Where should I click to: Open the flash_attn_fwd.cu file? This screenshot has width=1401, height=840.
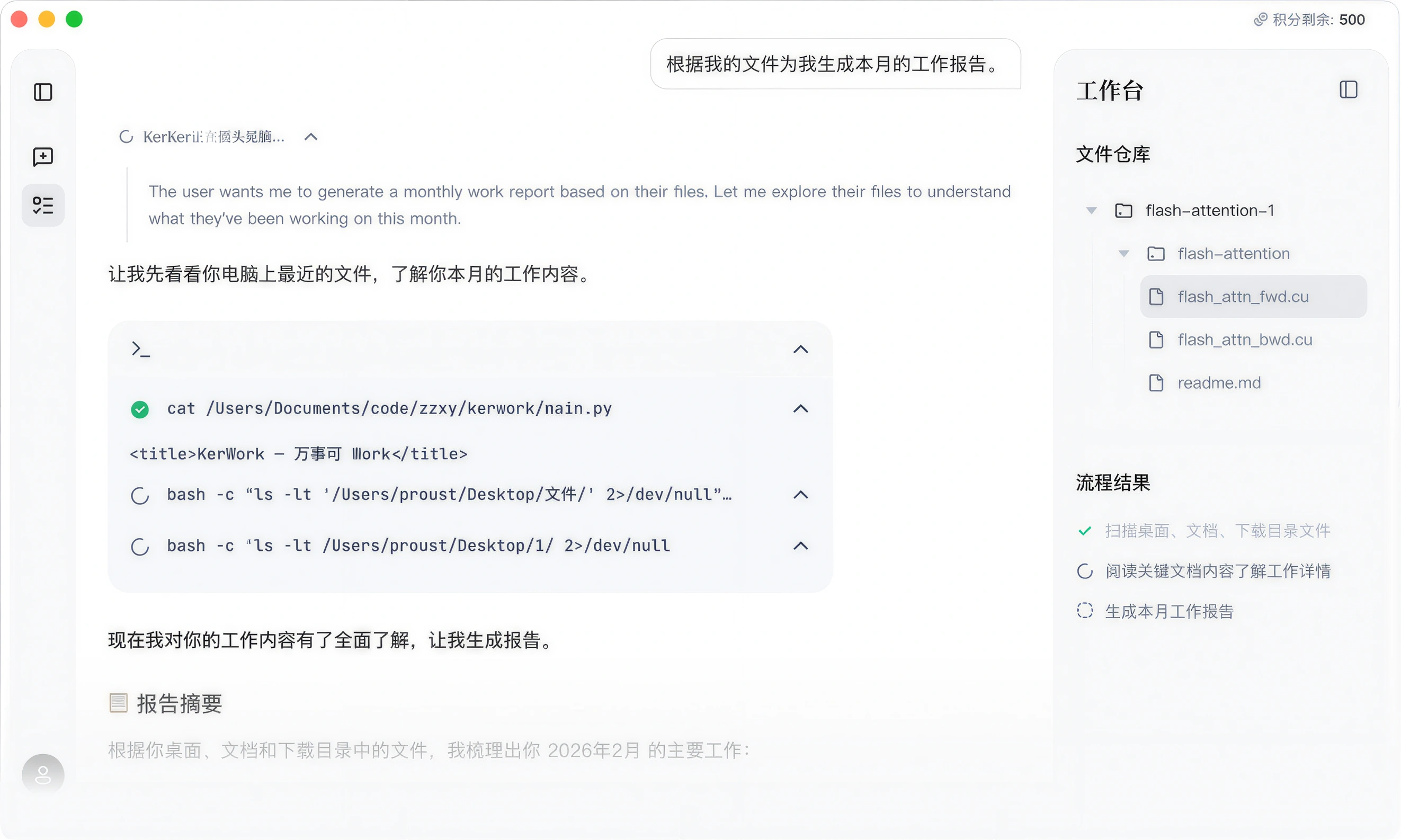[x=1243, y=297]
